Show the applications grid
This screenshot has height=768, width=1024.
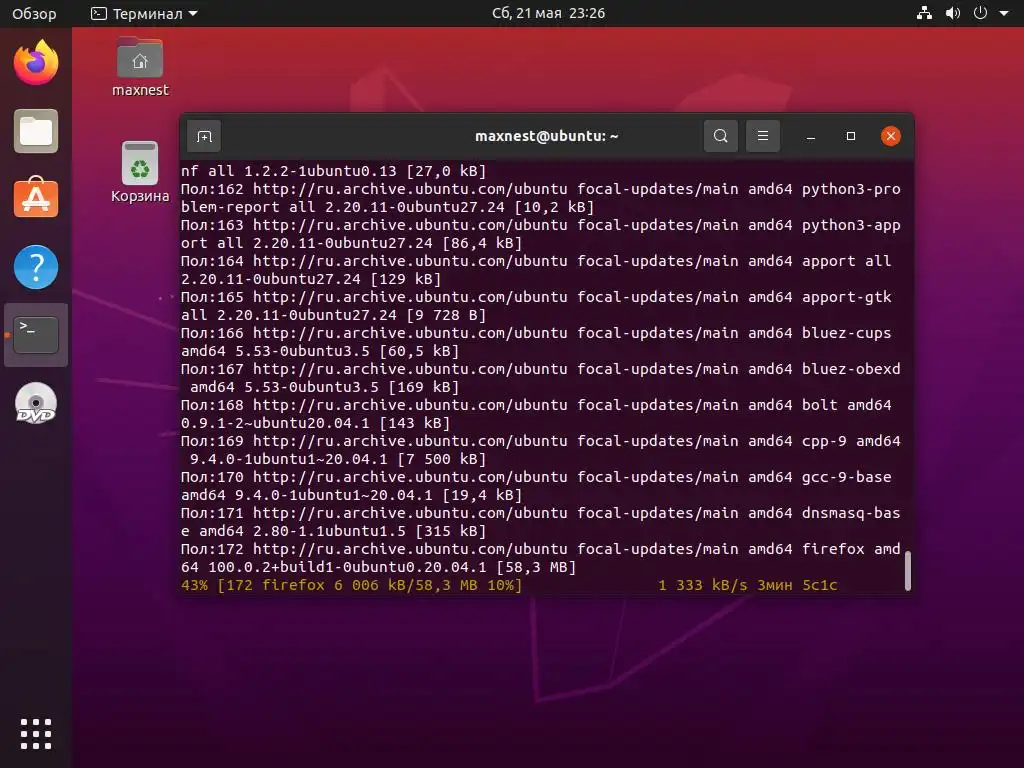click(x=36, y=734)
